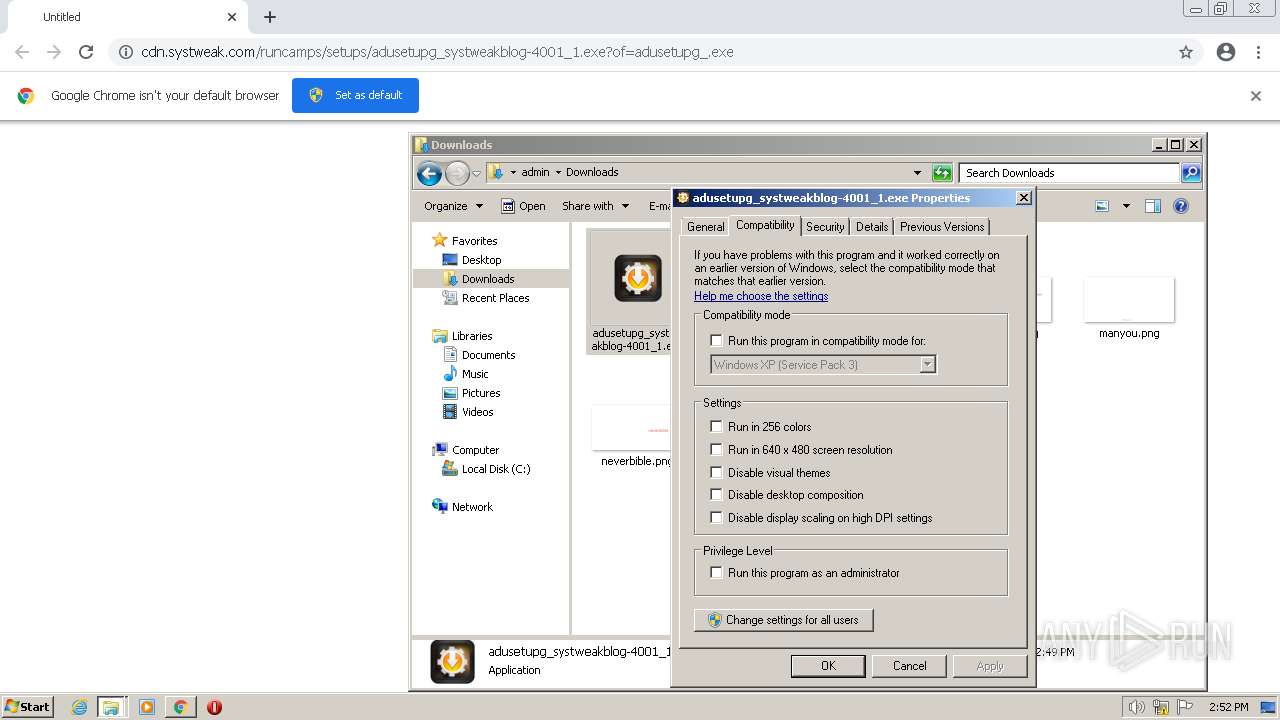The image size is (1280, 720).
Task: Enable Run in 256 colors
Action: 716,427
